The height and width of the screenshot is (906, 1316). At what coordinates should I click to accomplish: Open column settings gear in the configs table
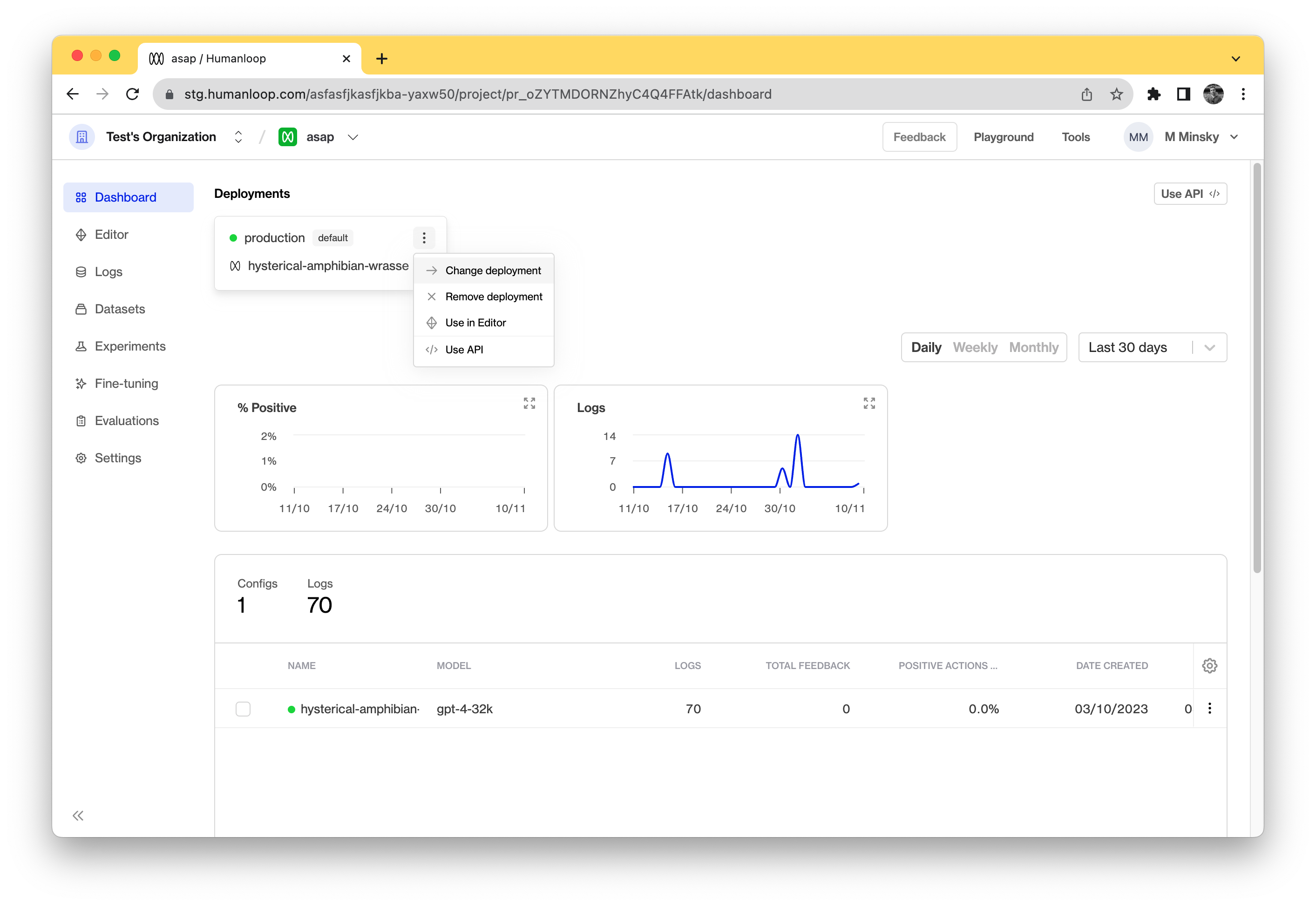tap(1210, 665)
